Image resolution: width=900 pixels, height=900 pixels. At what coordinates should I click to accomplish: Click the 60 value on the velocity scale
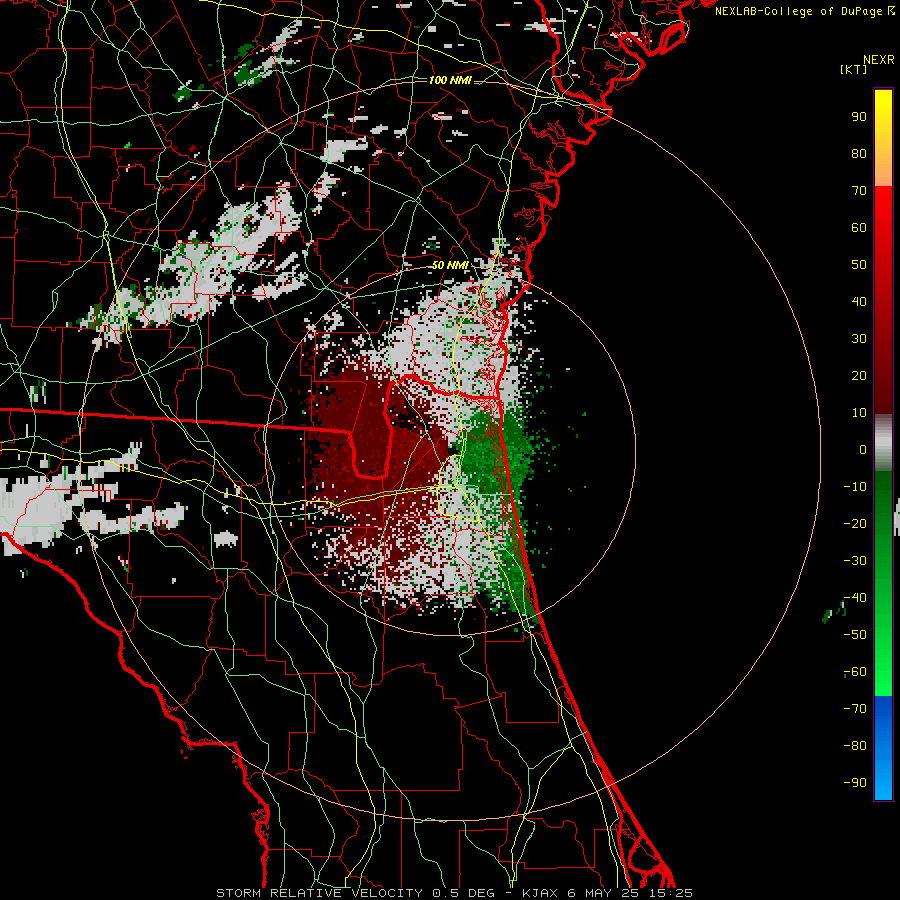coord(859,228)
